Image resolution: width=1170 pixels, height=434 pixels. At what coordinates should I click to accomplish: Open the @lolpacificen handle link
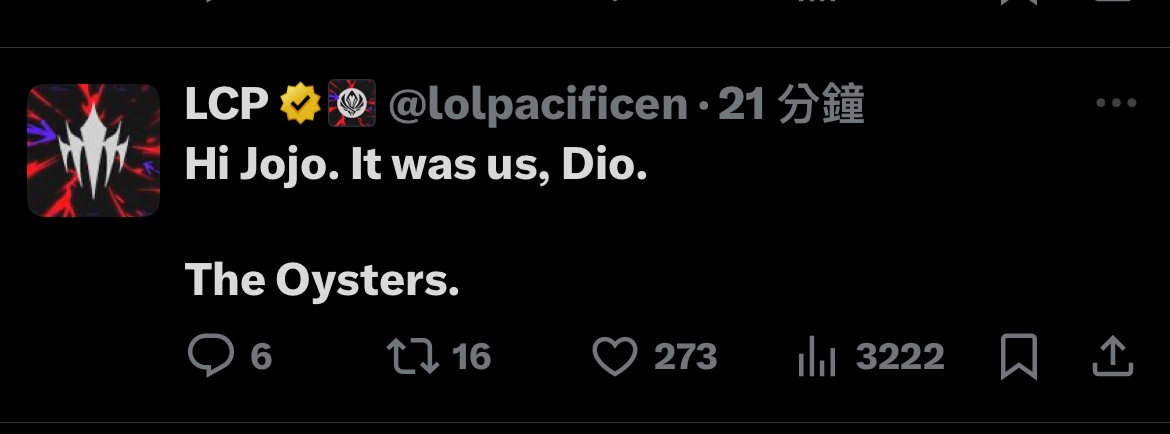[538, 104]
